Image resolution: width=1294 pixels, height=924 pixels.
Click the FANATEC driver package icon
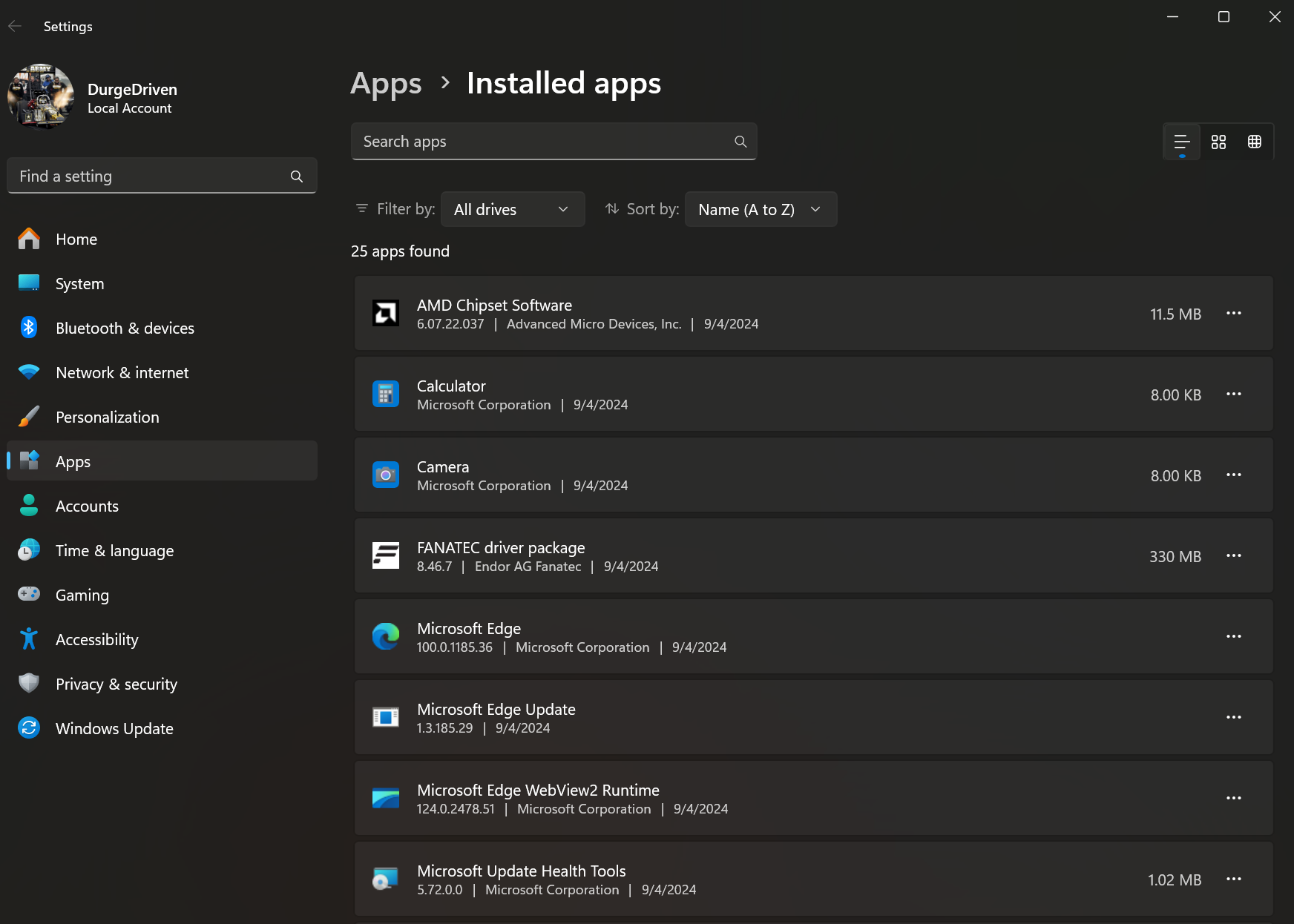coord(386,555)
